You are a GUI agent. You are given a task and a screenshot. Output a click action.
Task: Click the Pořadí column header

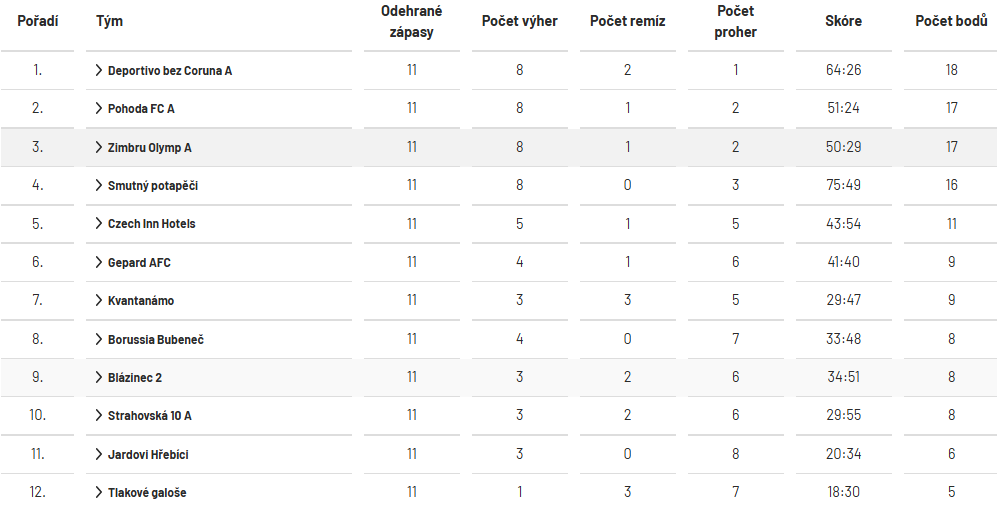tap(38, 21)
